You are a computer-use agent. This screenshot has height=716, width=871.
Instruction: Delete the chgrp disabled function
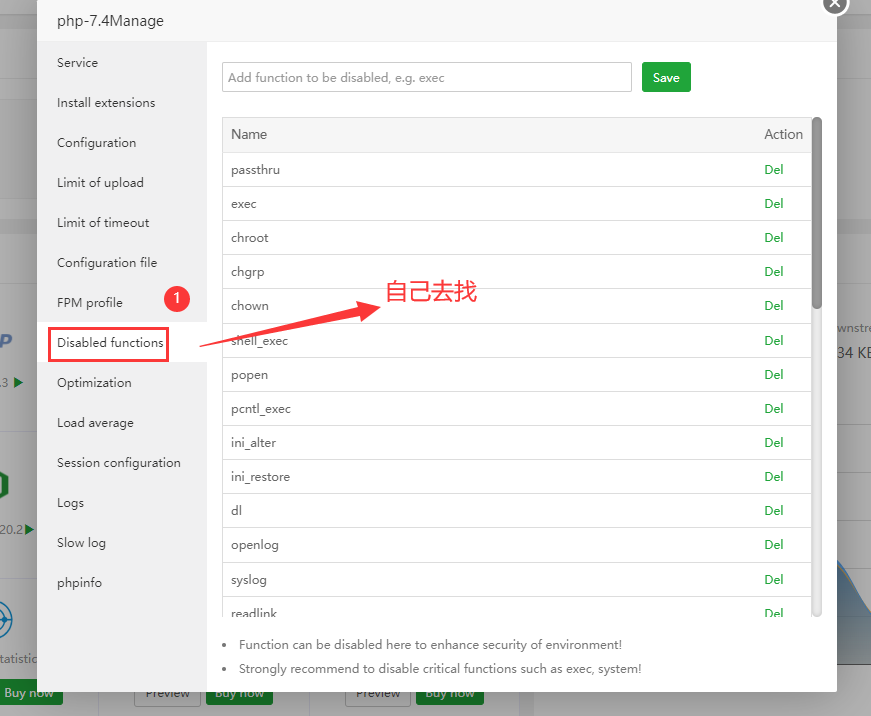(774, 271)
